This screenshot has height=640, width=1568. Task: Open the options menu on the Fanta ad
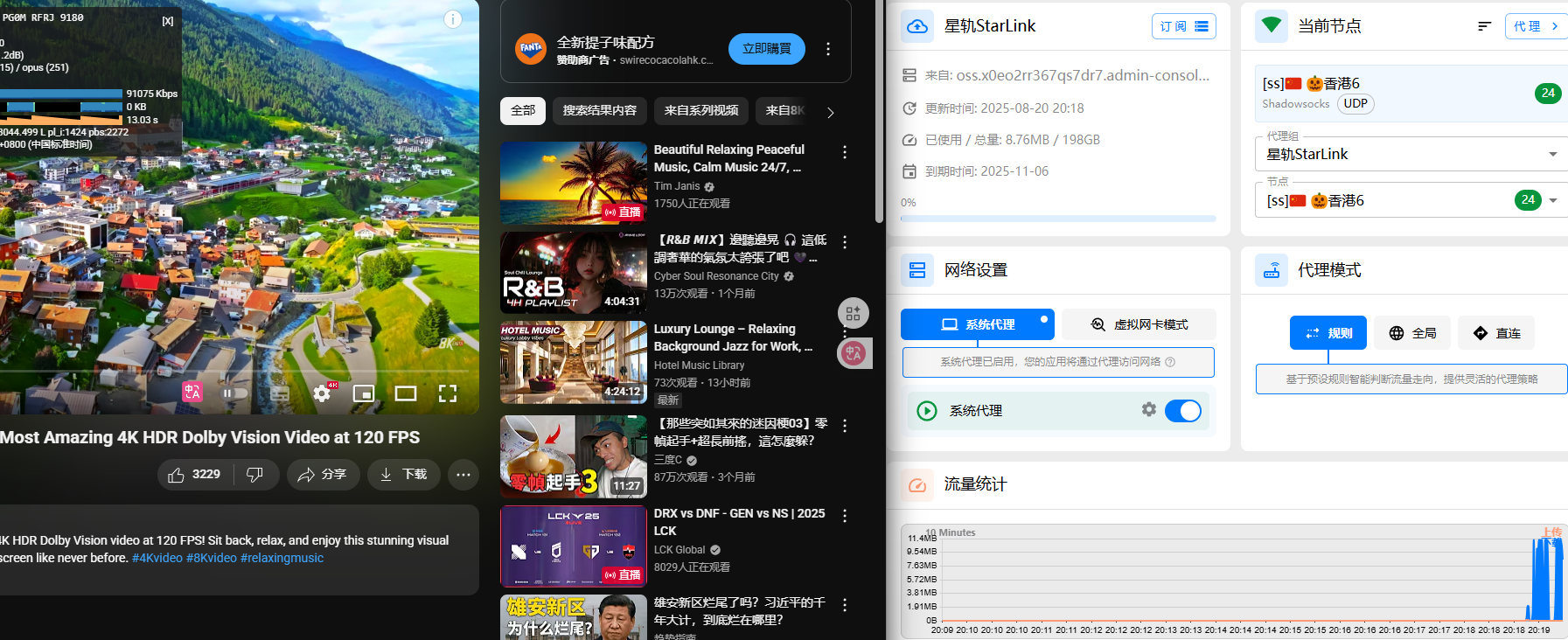[828, 49]
